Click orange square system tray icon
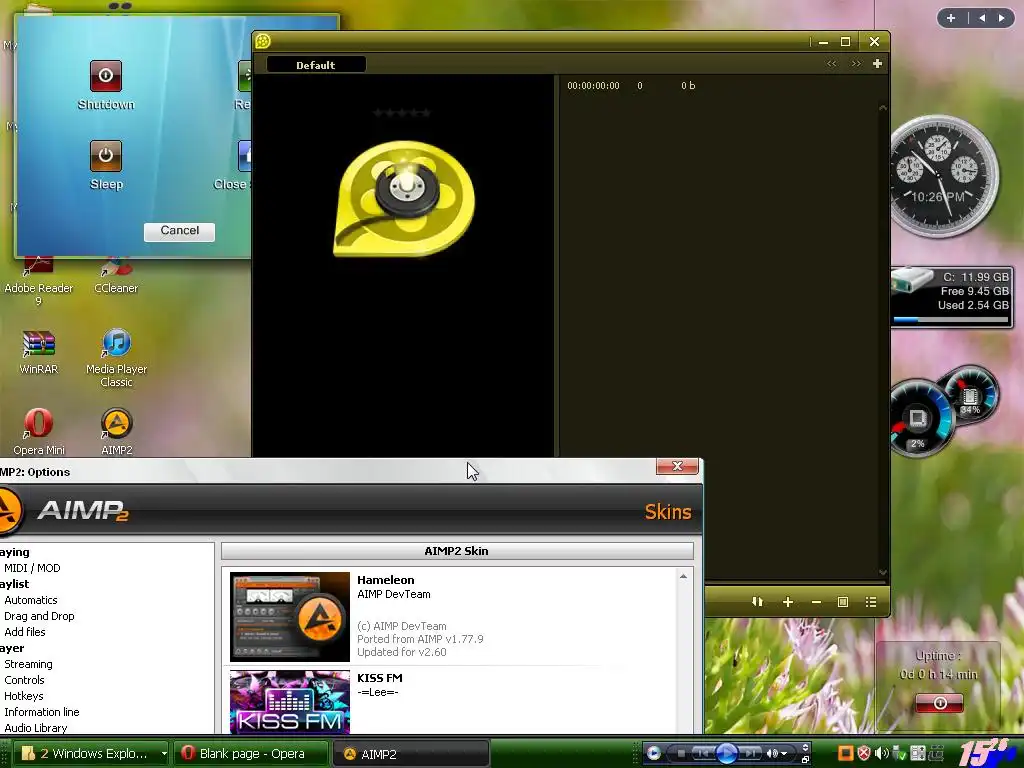 [845, 754]
